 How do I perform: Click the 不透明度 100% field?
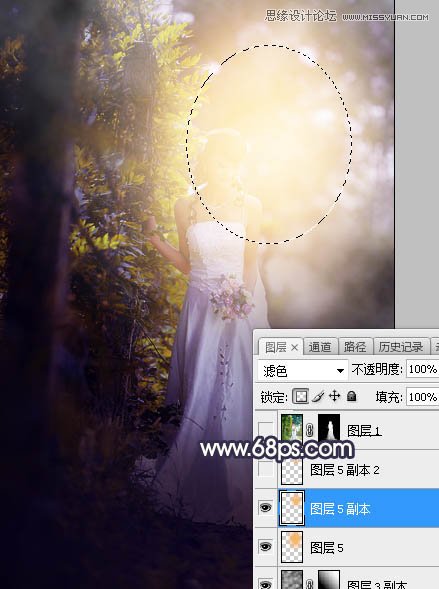pos(422,369)
